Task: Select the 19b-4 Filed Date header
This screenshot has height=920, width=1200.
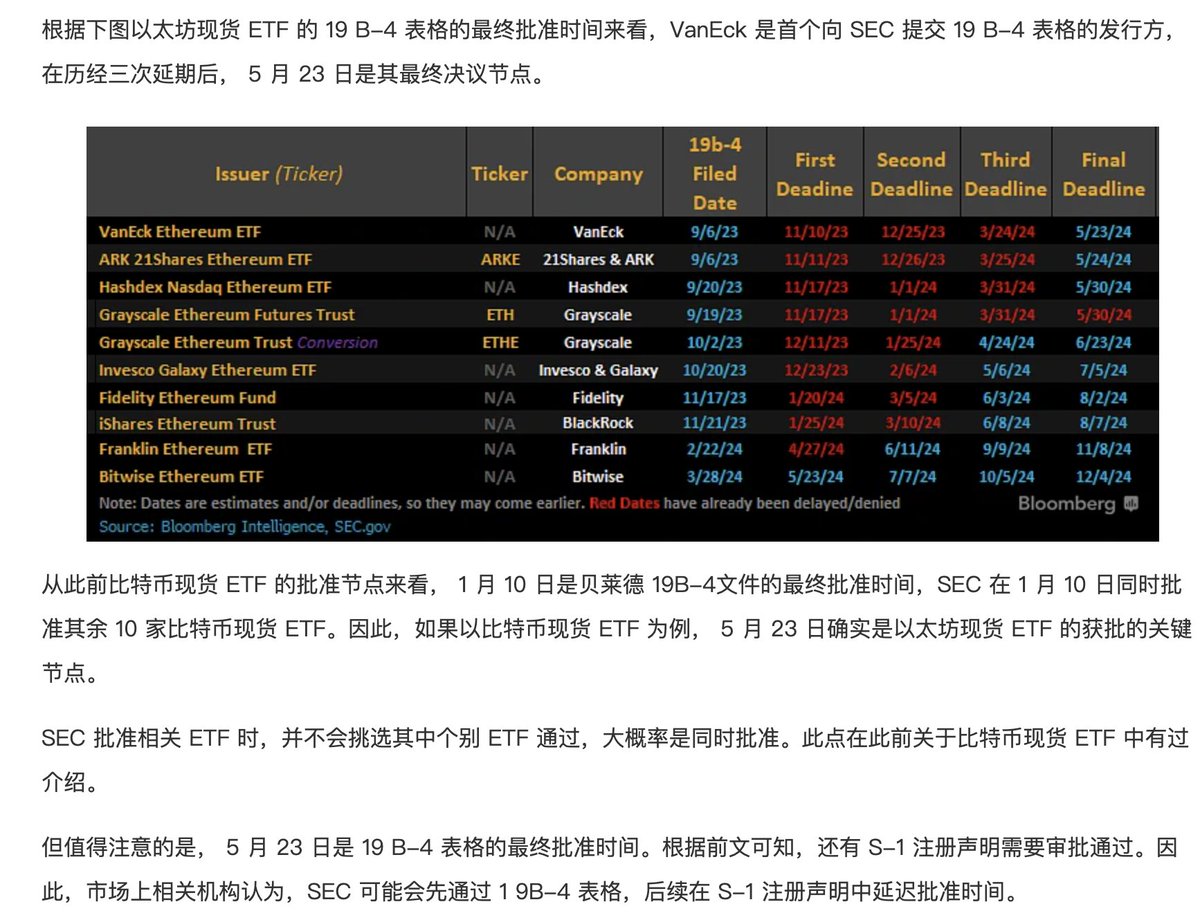Action: pyautogui.click(x=714, y=172)
